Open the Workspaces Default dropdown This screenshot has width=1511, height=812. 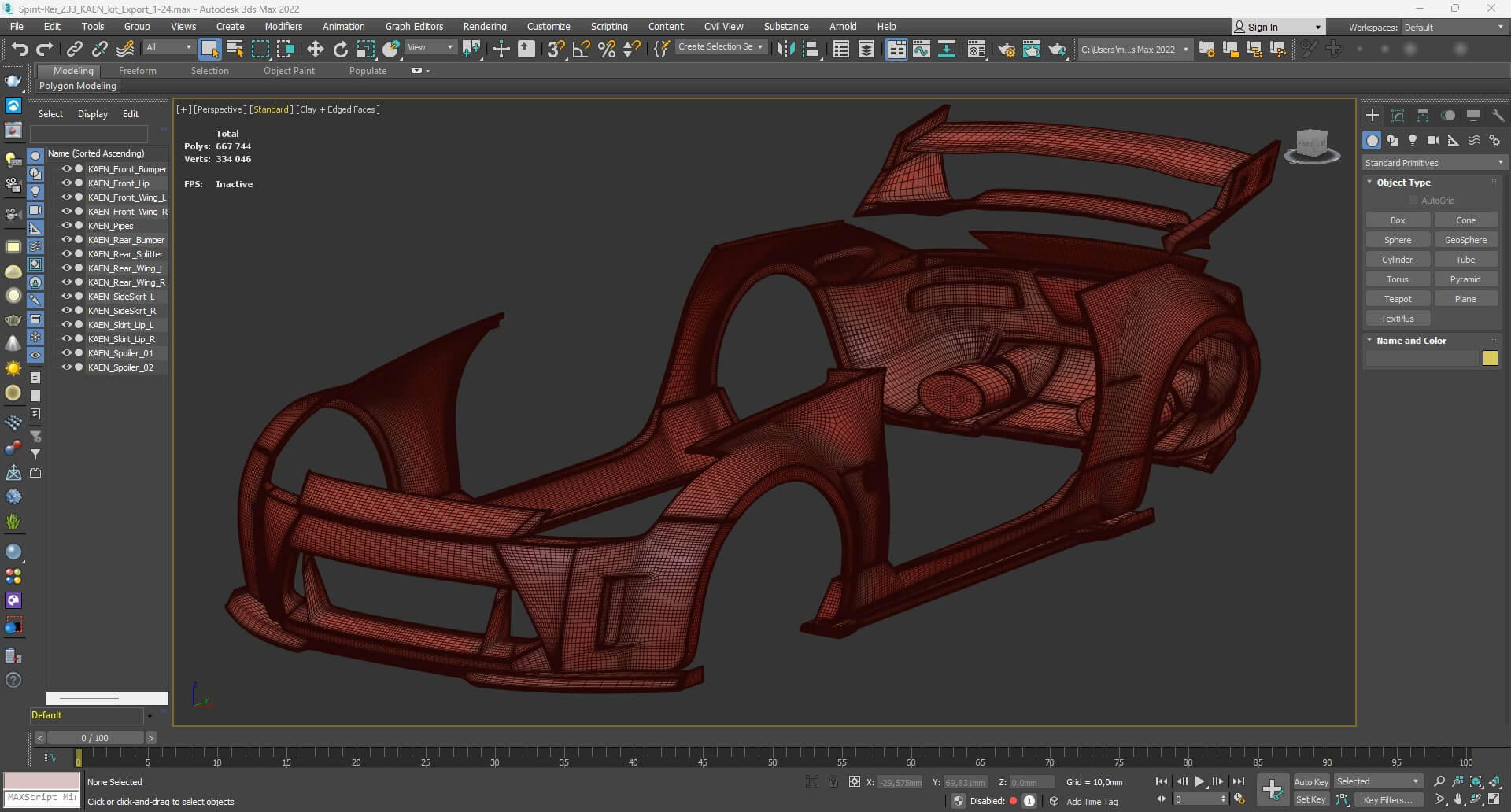tap(1453, 28)
